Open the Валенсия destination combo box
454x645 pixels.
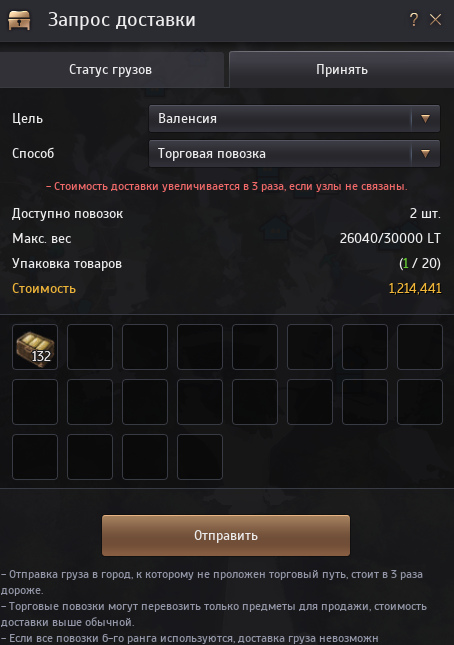click(294, 118)
